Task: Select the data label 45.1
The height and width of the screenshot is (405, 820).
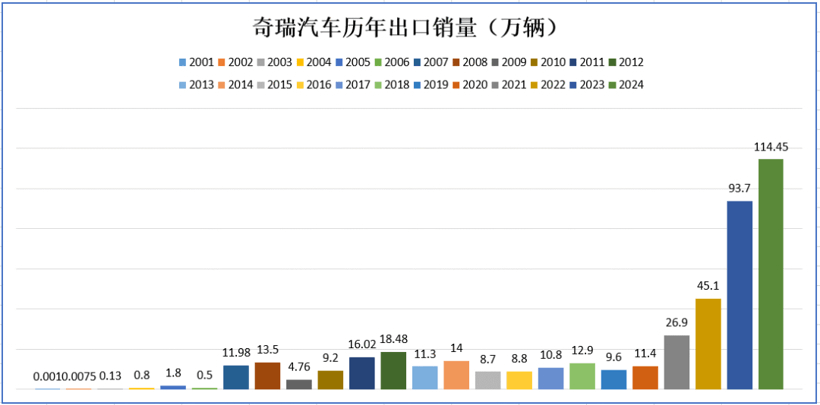Action: tap(708, 287)
